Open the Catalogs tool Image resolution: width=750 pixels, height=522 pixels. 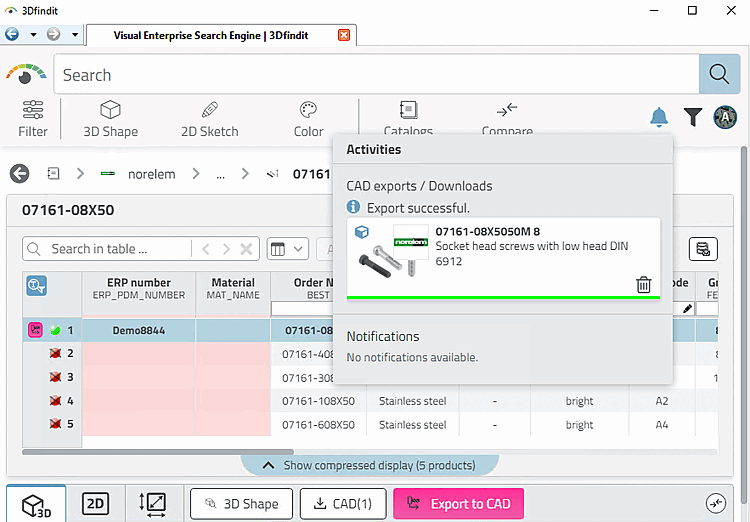408,118
